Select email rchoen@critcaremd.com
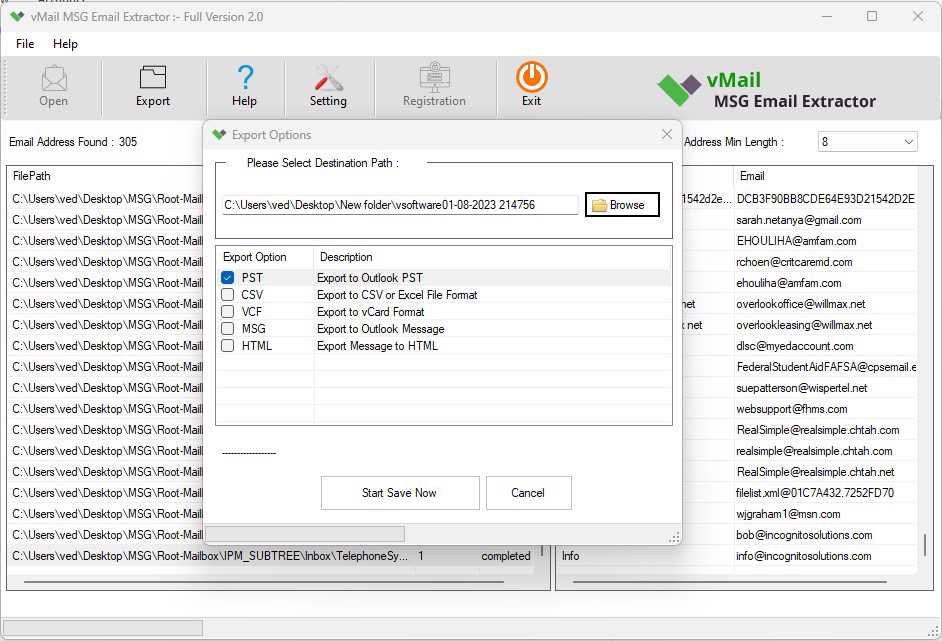Image resolution: width=942 pixels, height=641 pixels. pos(794,262)
